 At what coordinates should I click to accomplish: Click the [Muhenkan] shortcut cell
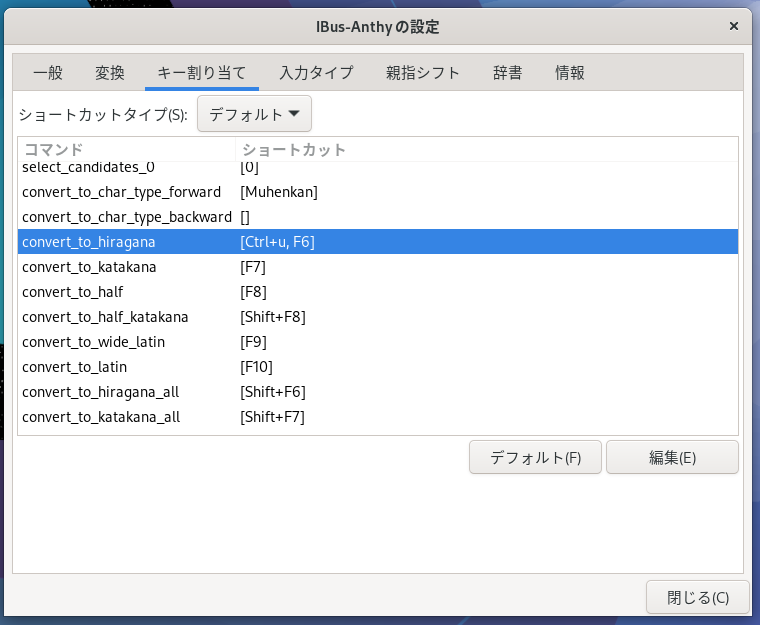click(x=279, y=192)
